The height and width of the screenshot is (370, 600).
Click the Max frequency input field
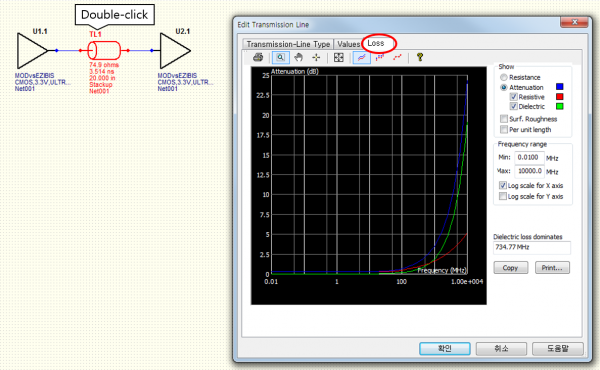[530, 171]
